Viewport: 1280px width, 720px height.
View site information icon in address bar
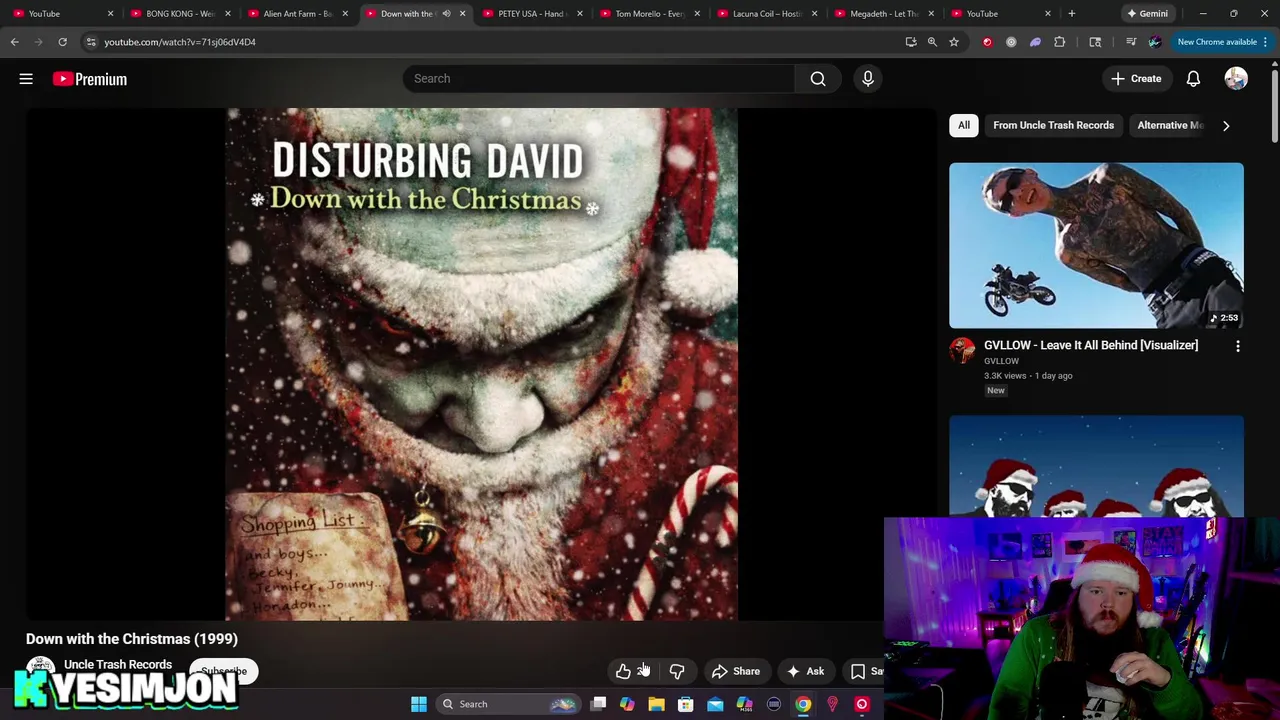click(91, 42)
